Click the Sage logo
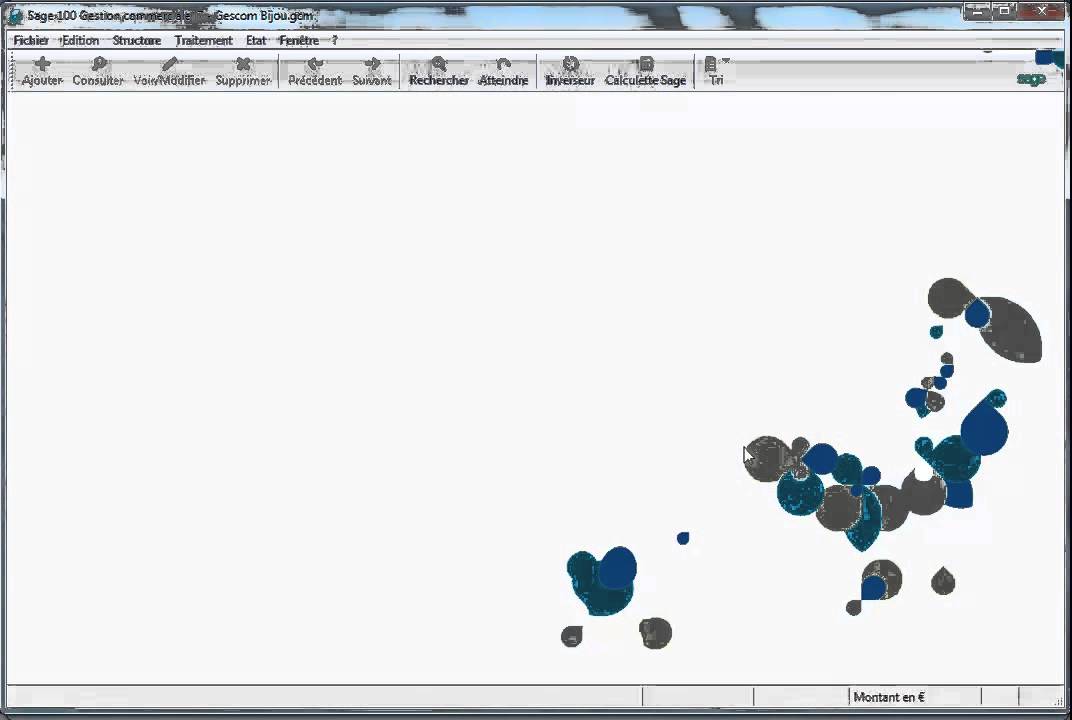 pos(1032,78)
